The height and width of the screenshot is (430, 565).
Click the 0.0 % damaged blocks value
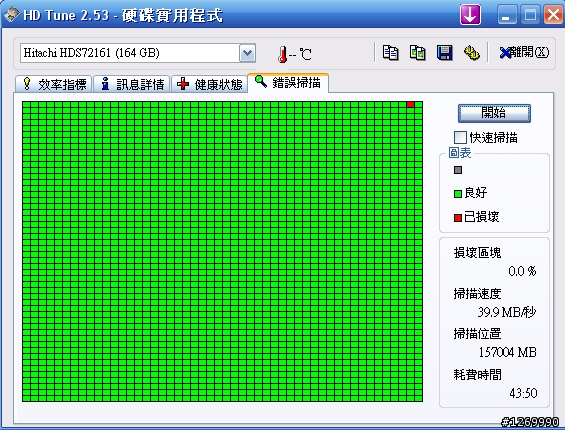tap(522, 271)
